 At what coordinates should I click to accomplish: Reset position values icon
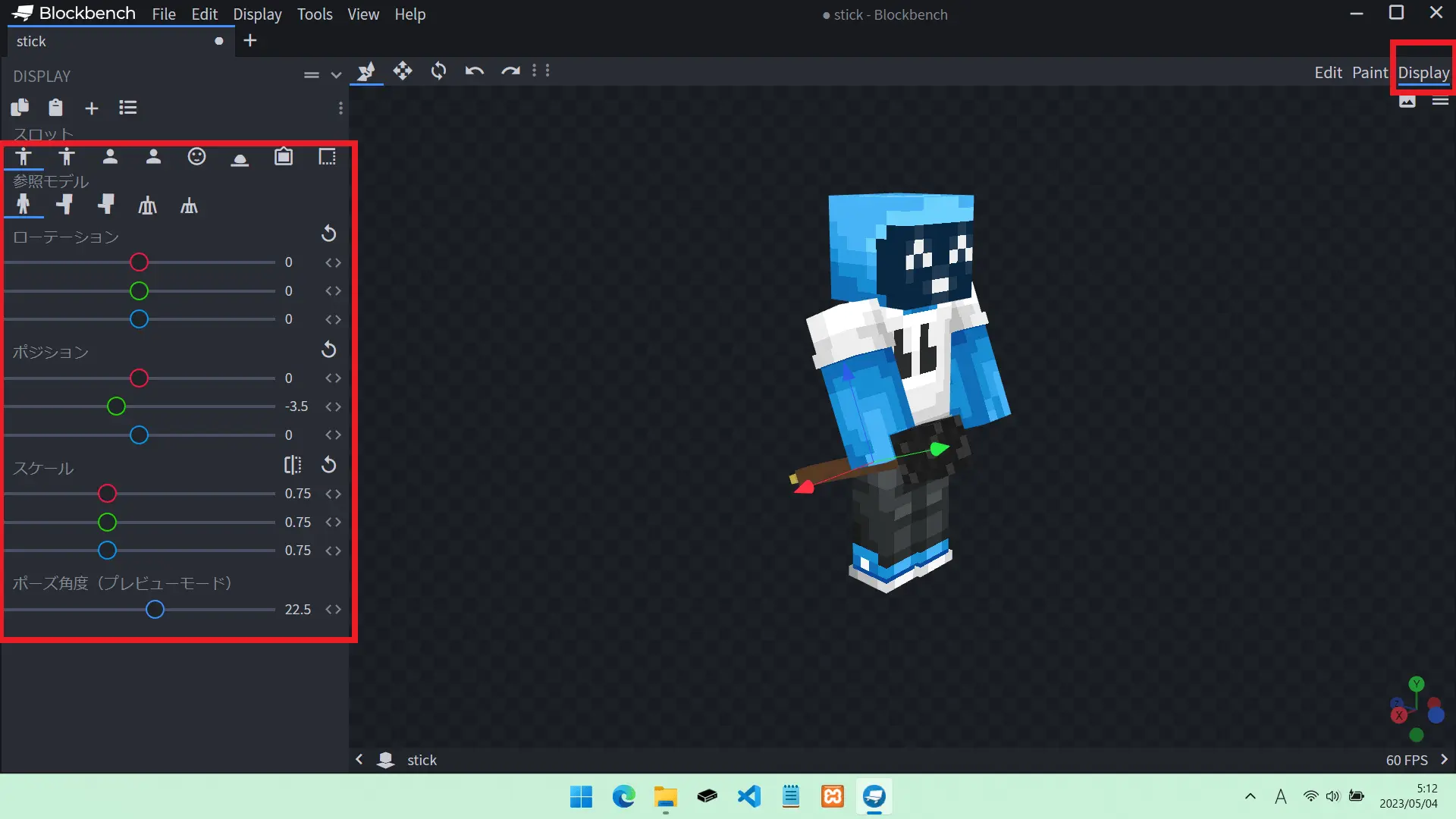tap(328, 350)
